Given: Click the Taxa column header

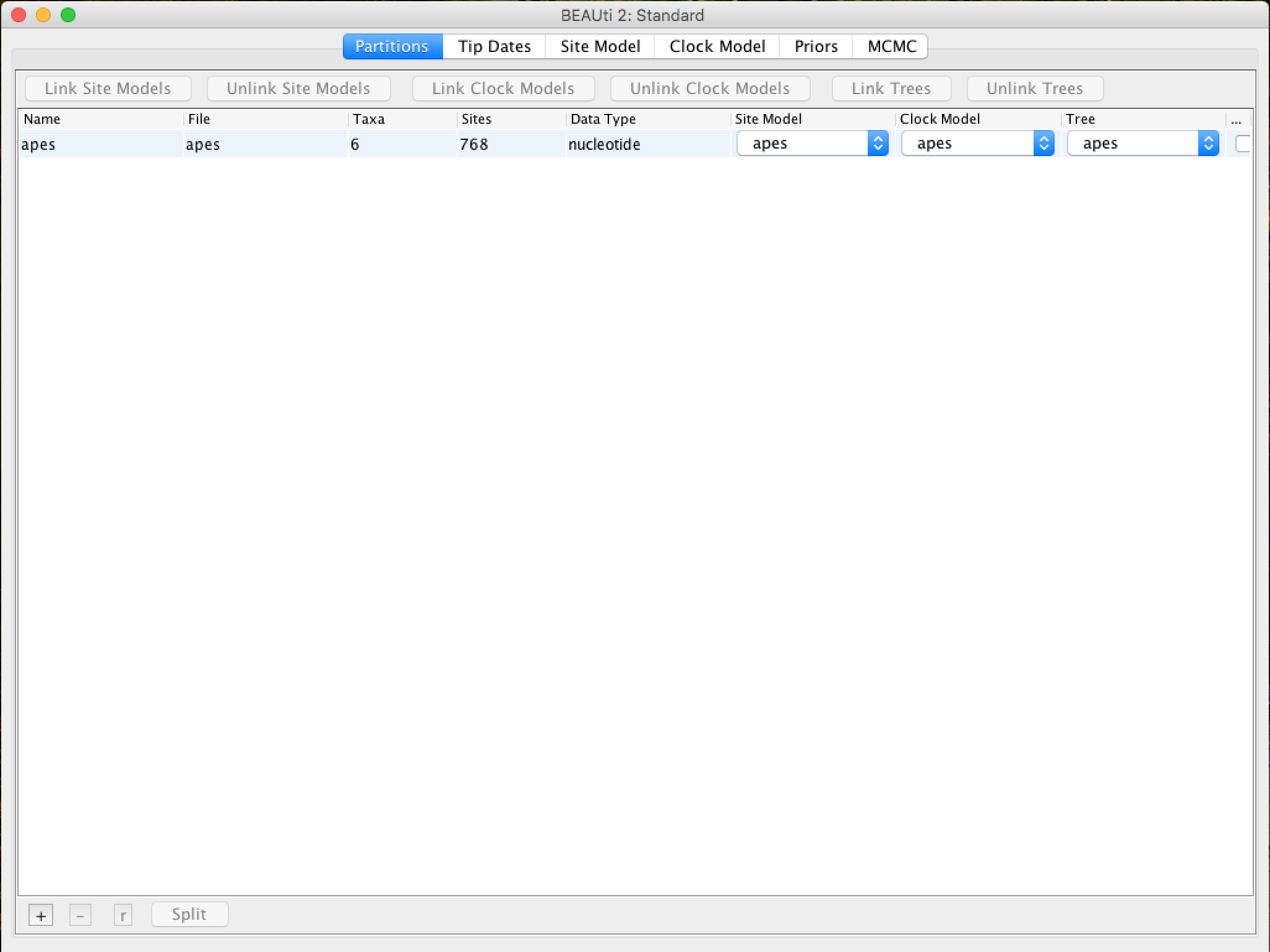Looking at the screenshot, I should pyautogui.click(x=403, y=119).
